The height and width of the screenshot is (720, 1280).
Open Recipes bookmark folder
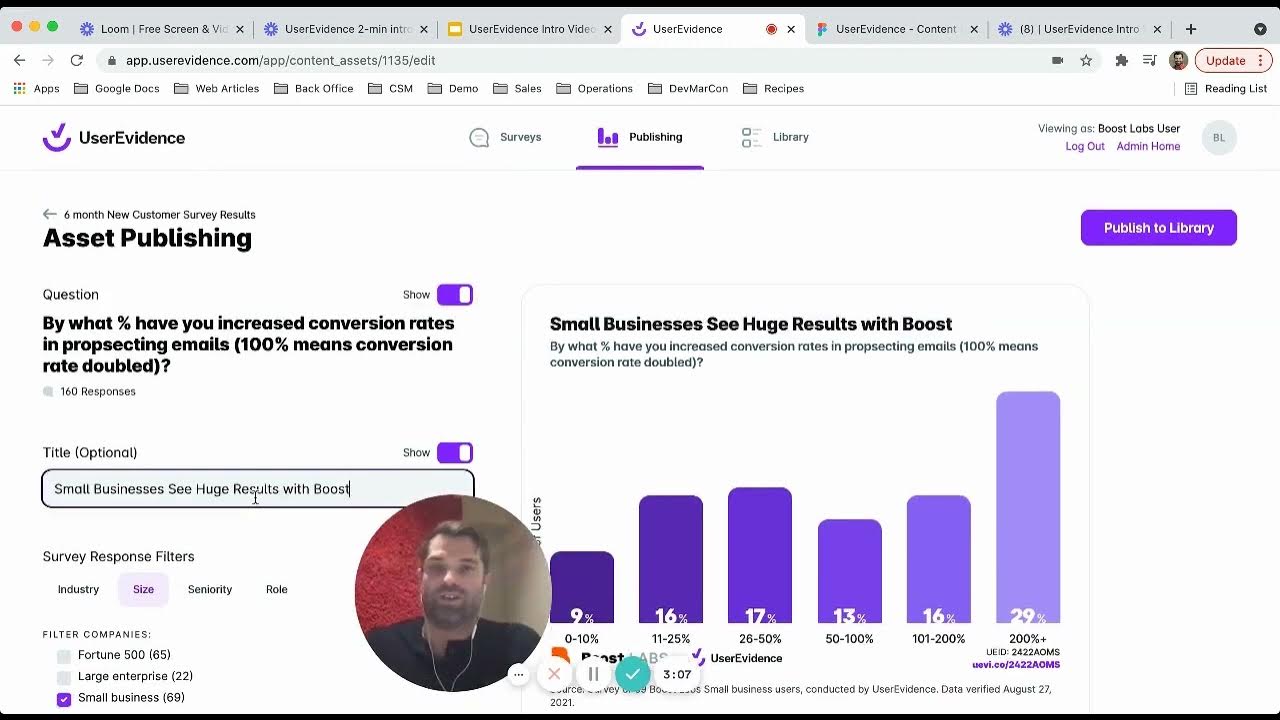(x=773, y=88)
